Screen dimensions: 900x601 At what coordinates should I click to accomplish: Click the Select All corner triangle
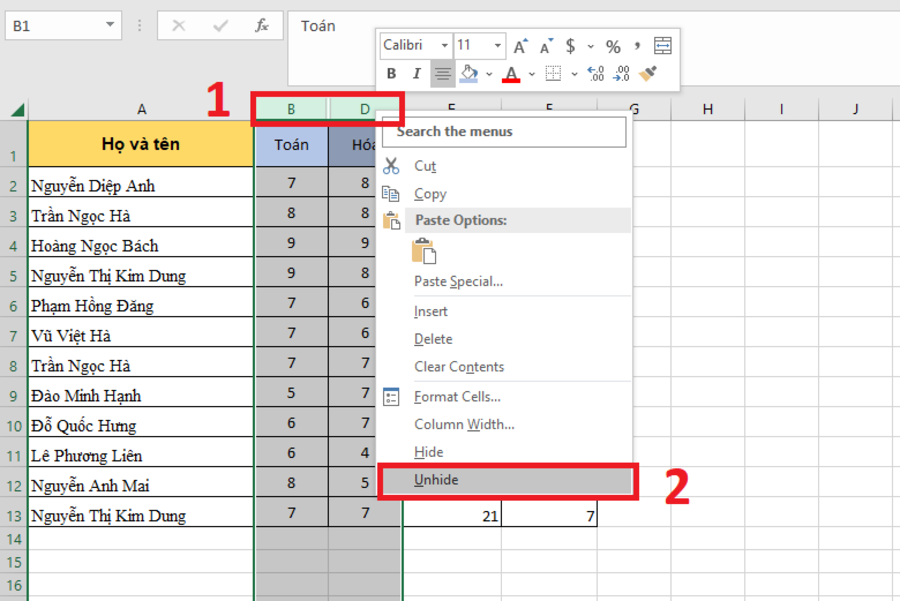tap(17, 109)
